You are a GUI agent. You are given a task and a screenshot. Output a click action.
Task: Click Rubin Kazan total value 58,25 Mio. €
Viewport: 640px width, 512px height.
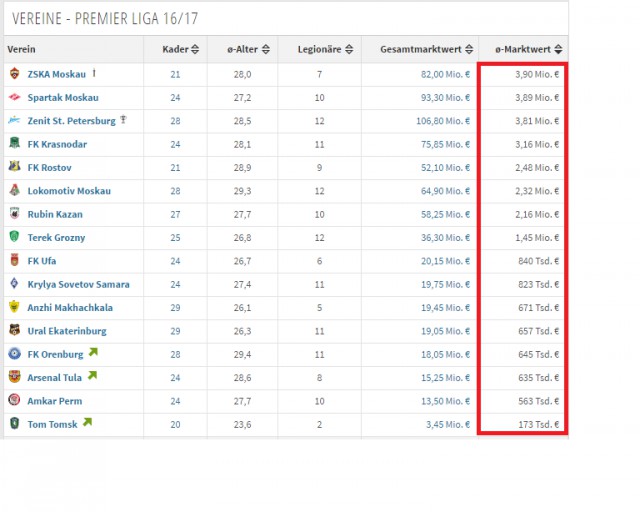click(x=445, y=214)
